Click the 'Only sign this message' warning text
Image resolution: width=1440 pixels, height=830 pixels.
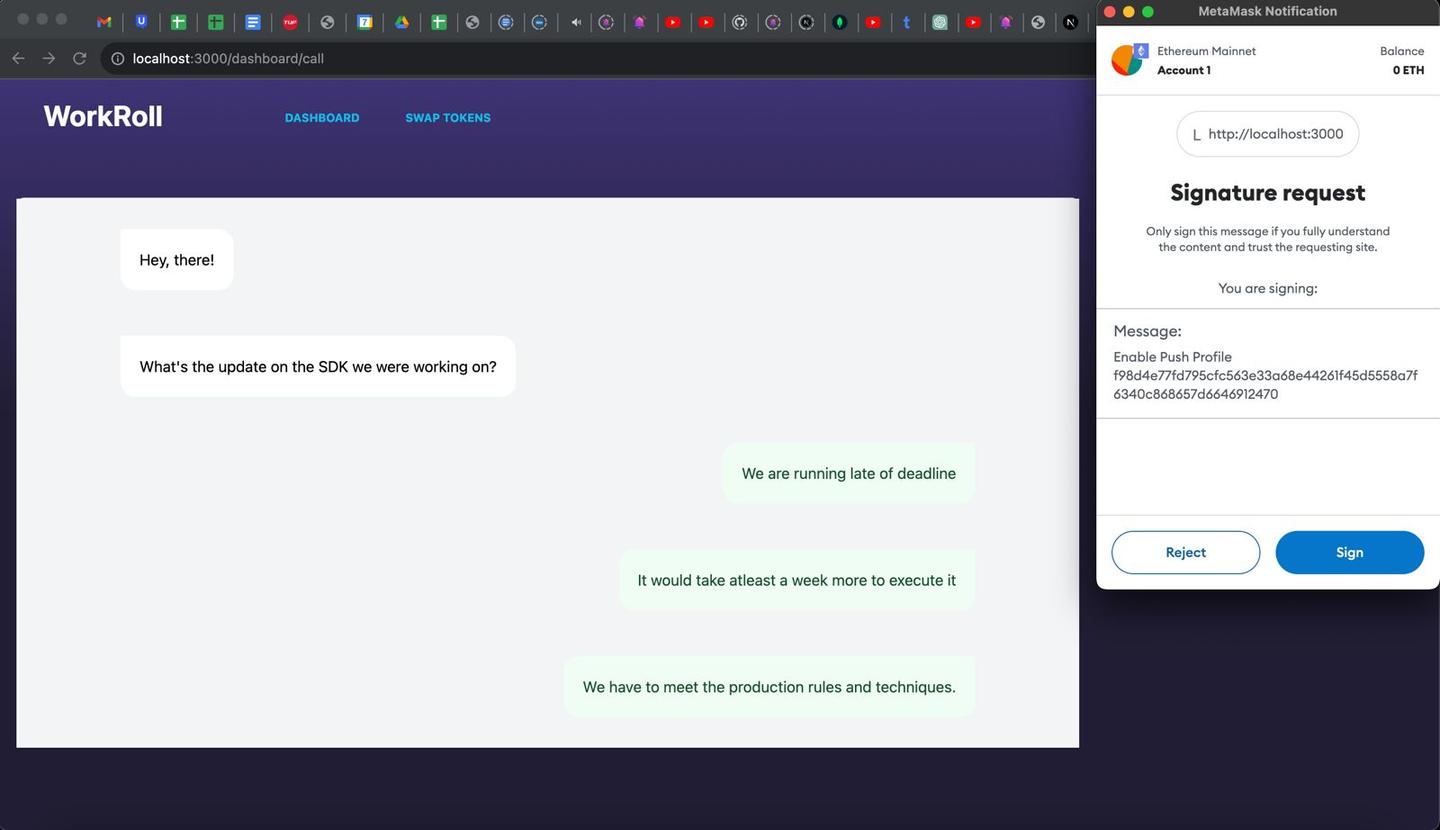[1268, 239]
